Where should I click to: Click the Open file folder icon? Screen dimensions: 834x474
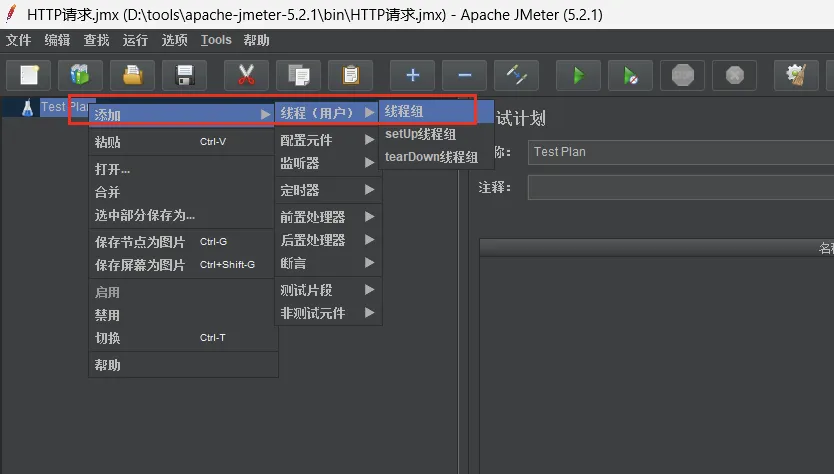coord(132,75)
